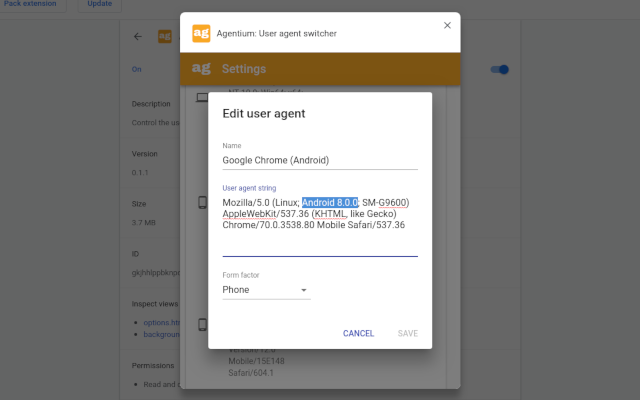Click the Permissions label on extension page
Image resolution: width=640 pixels, height=400 pixels.
coord(153,366)
